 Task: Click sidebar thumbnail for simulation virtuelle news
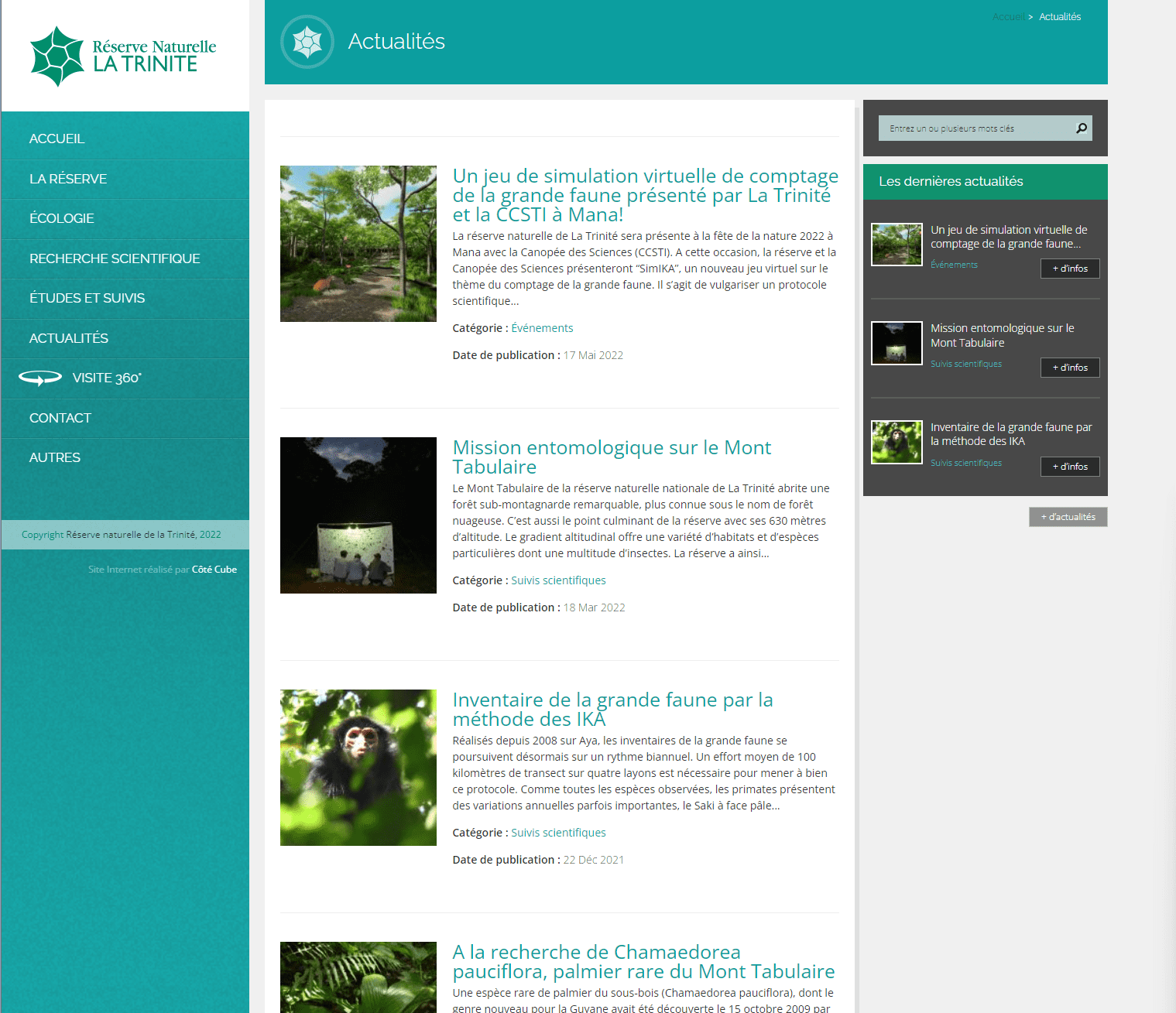click(897, 245)
